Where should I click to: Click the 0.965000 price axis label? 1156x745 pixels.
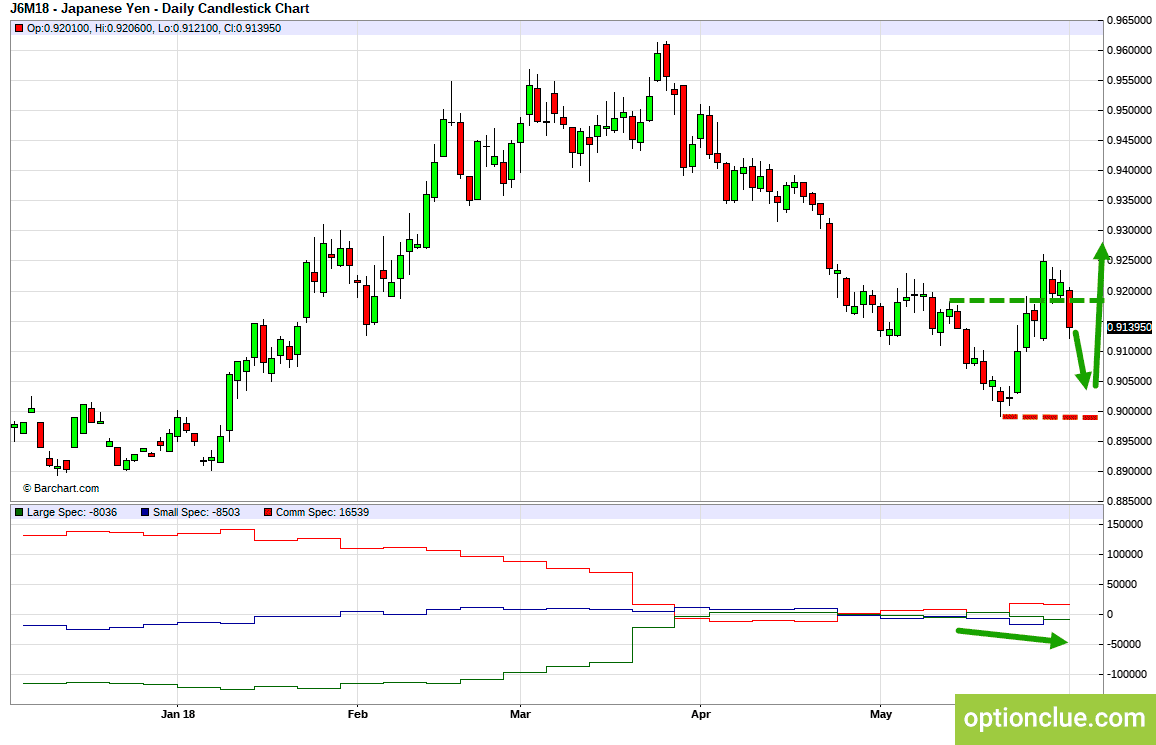click(x=1129, y=21)
